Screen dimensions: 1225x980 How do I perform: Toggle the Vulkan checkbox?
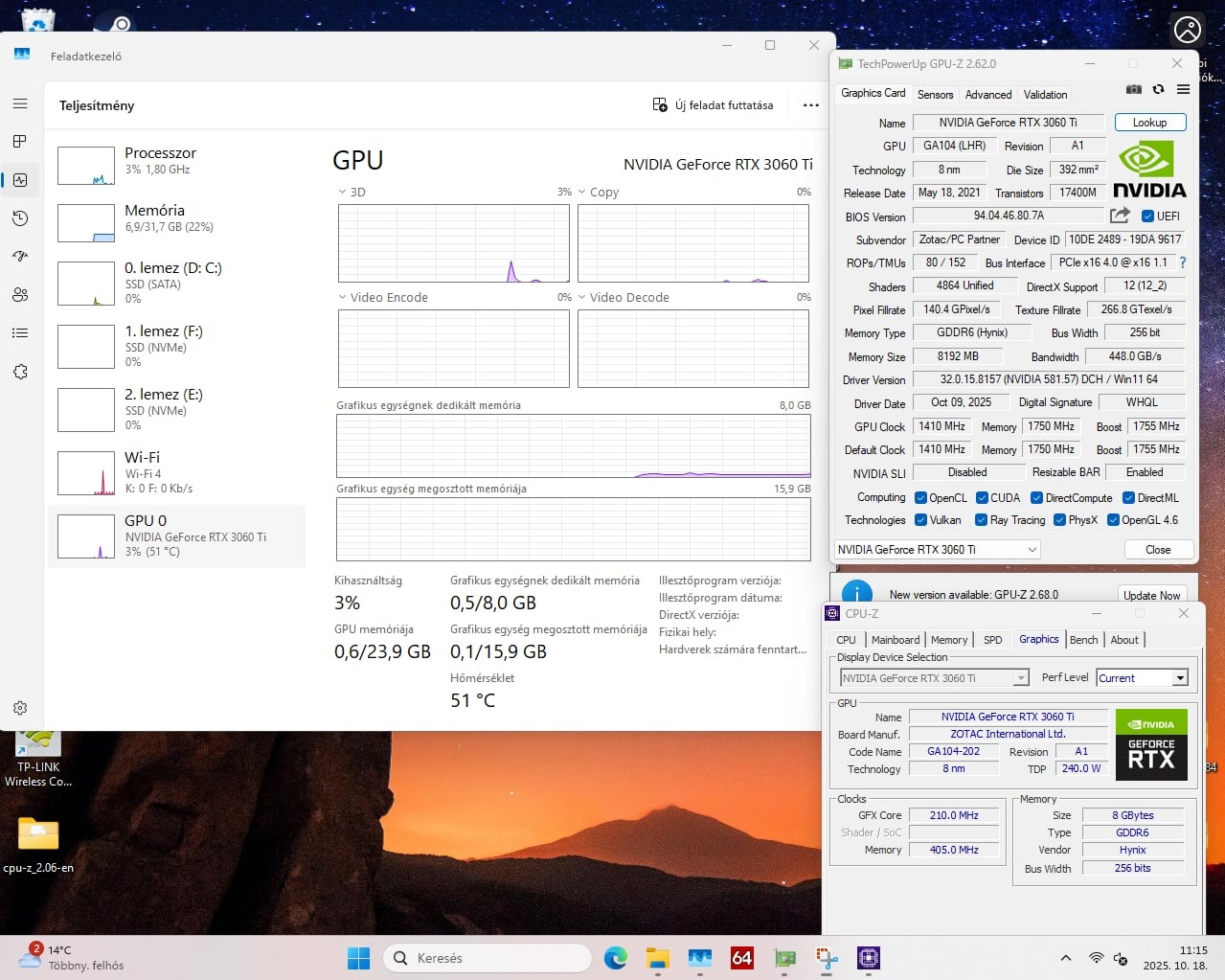tap(920, 520)
